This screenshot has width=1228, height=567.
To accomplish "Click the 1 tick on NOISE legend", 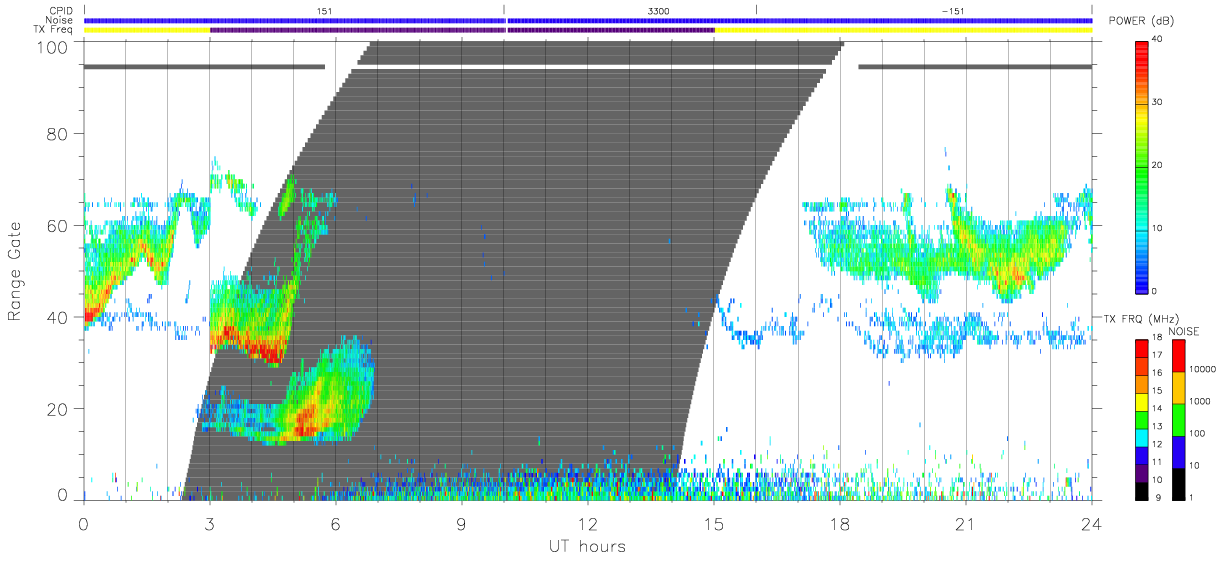I will coord(1189,497).
